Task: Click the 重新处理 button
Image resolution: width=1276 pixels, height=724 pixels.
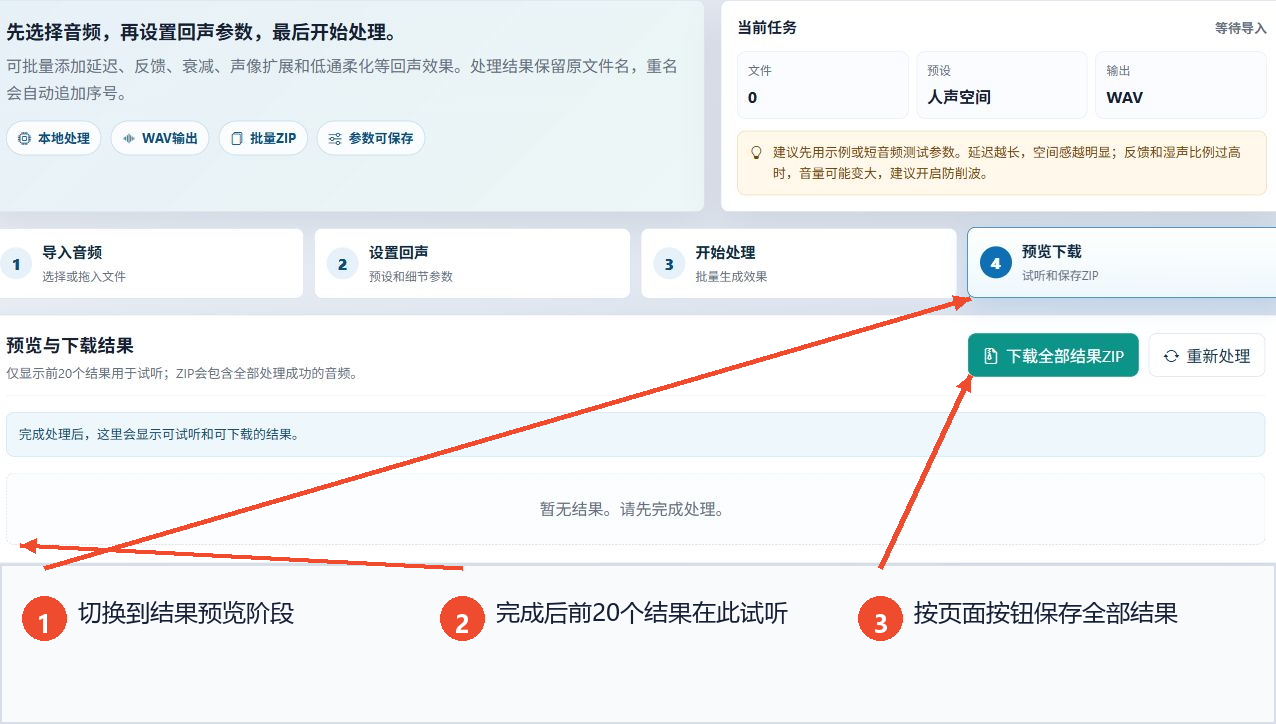Action: point(1207,355)
